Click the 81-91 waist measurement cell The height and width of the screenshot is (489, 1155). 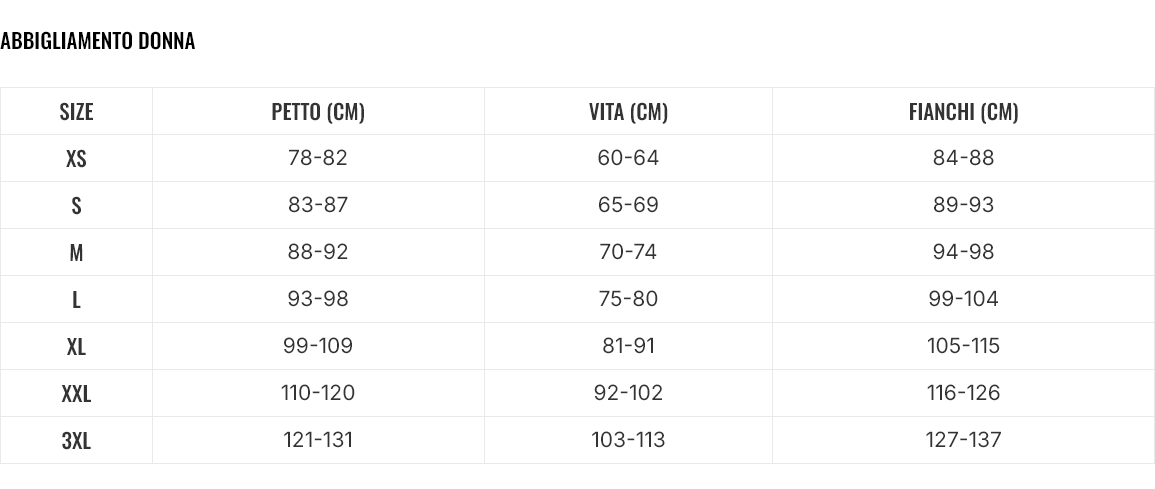[628, 346]
